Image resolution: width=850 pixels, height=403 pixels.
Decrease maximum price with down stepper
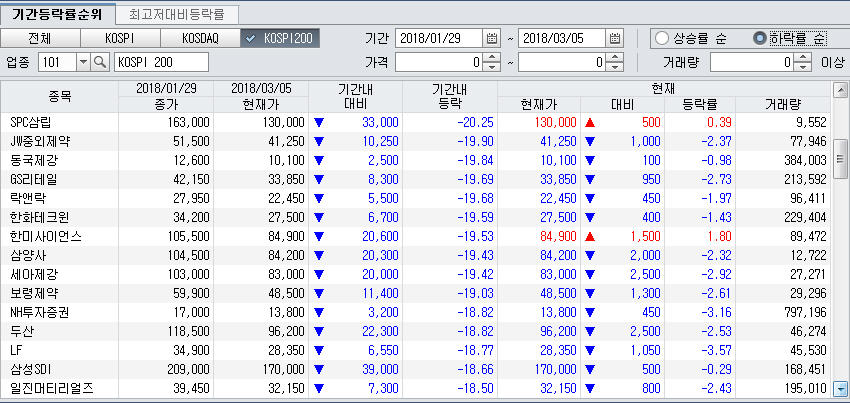[x=615, y=67]
